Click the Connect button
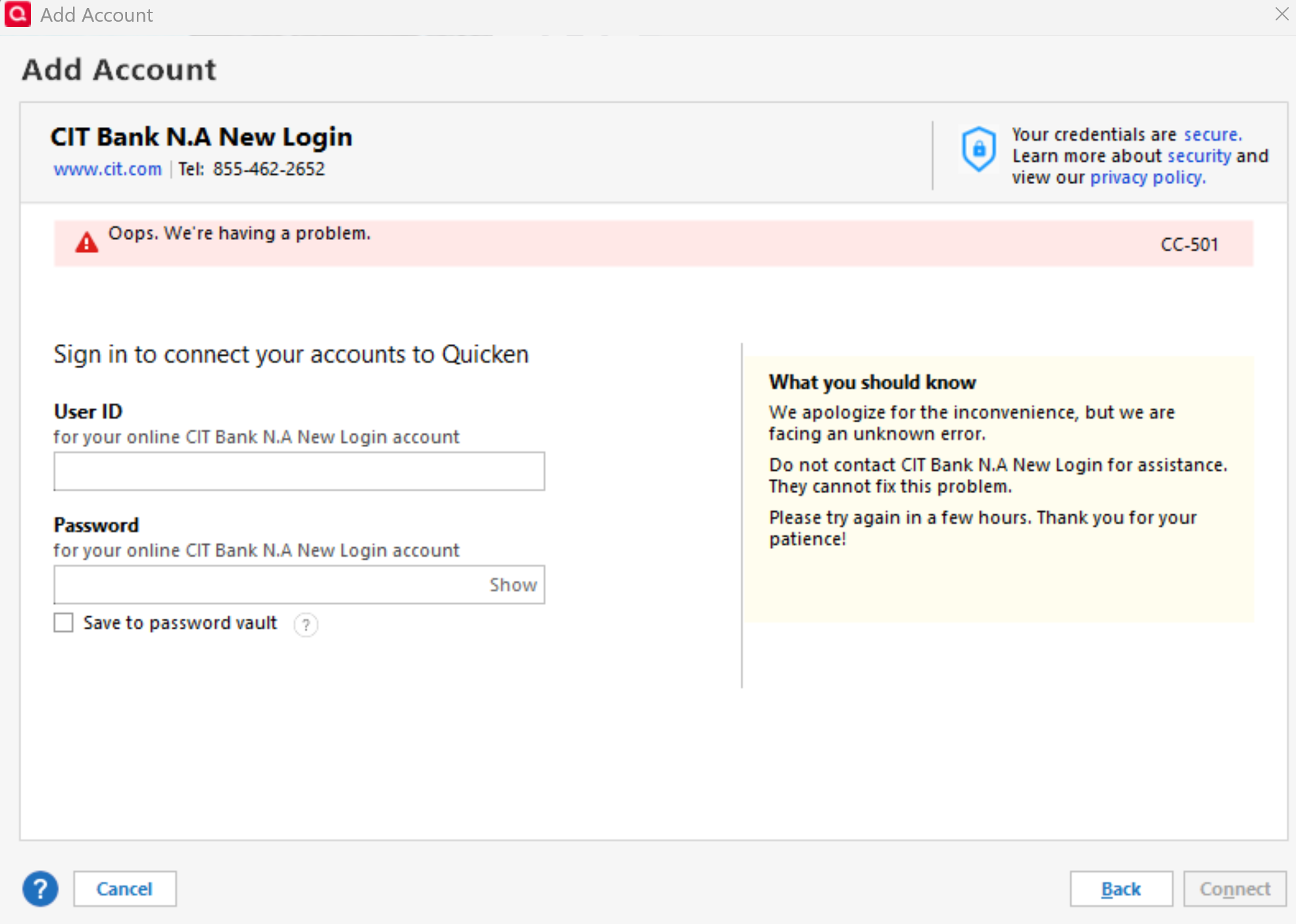The height and width of the screenshot is (924, 1296). pos(1234,888)
